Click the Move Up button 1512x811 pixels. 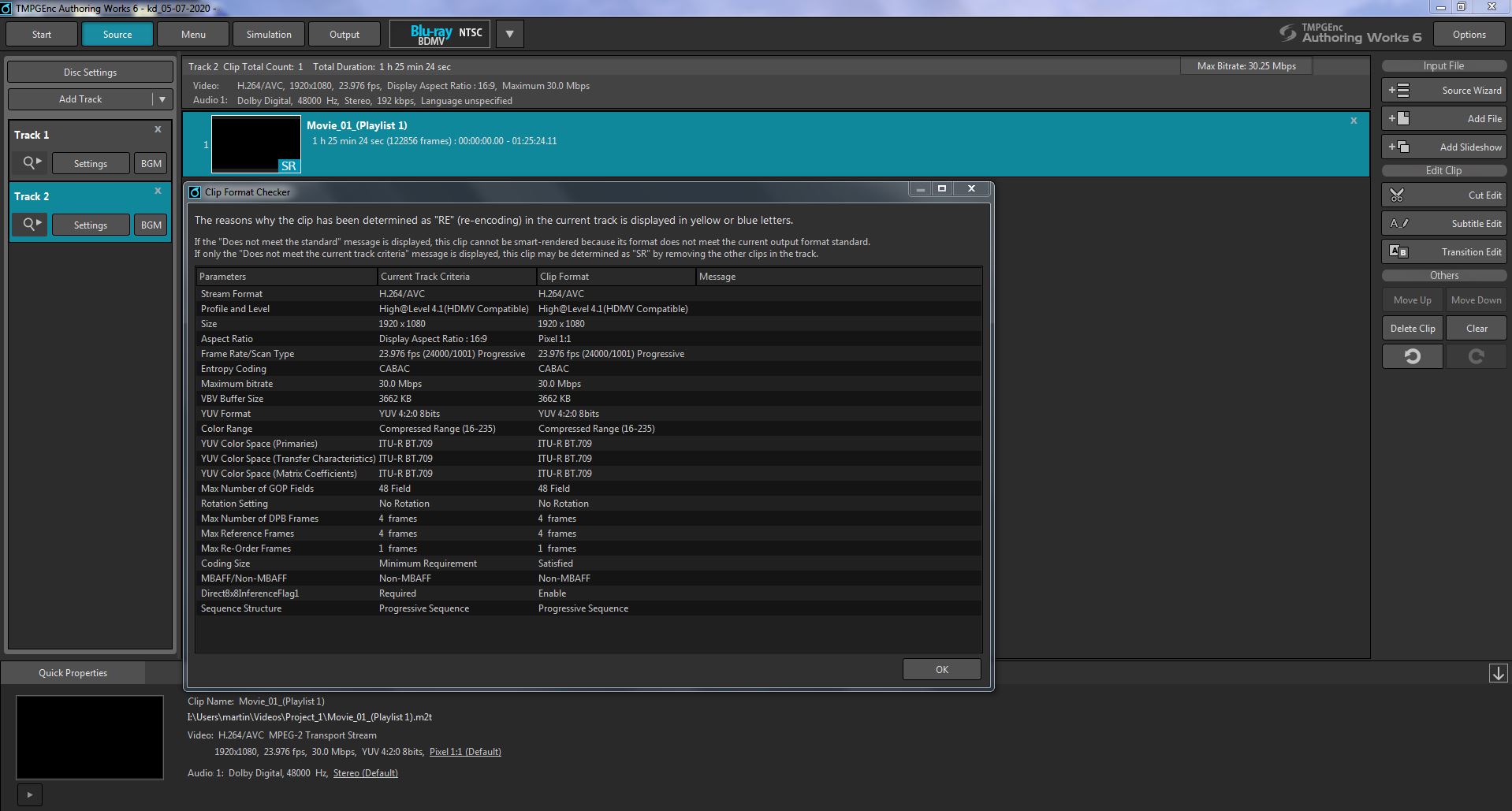coord(1412,300)
